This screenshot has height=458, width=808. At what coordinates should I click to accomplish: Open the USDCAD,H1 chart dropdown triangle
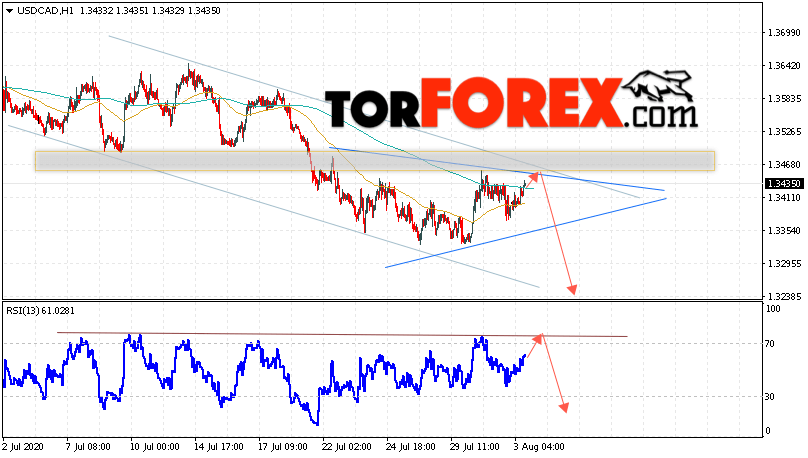tap(9, 11)
